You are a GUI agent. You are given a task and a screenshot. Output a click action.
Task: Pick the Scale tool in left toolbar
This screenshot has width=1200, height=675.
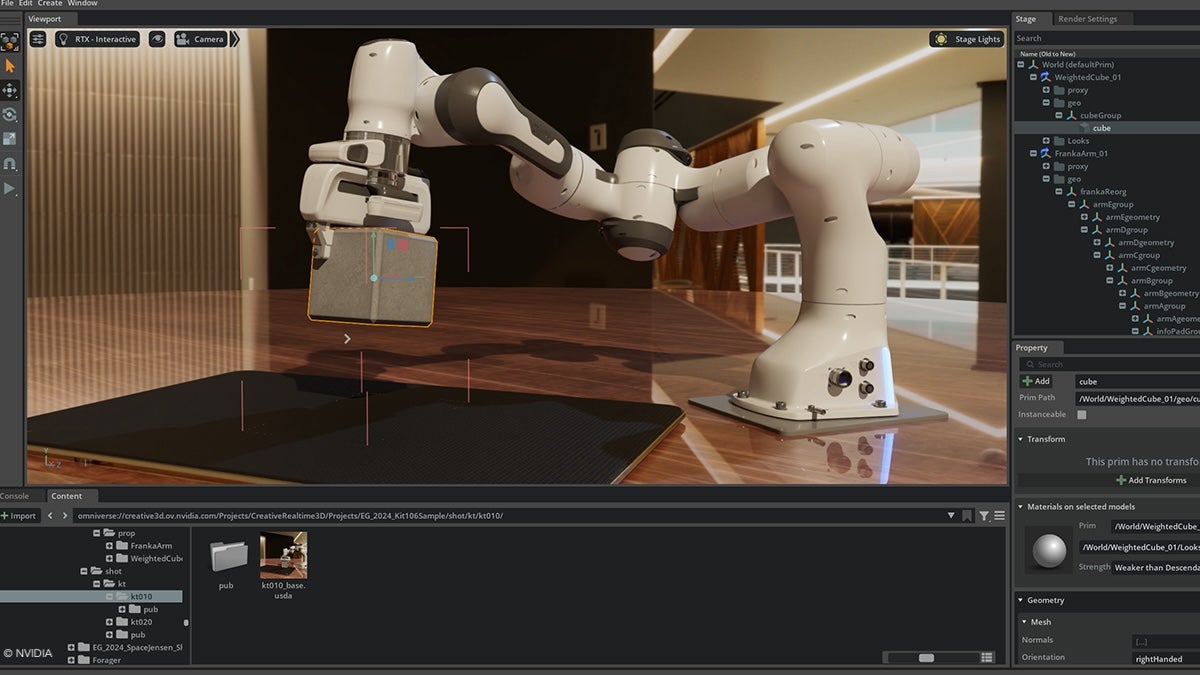10,139
